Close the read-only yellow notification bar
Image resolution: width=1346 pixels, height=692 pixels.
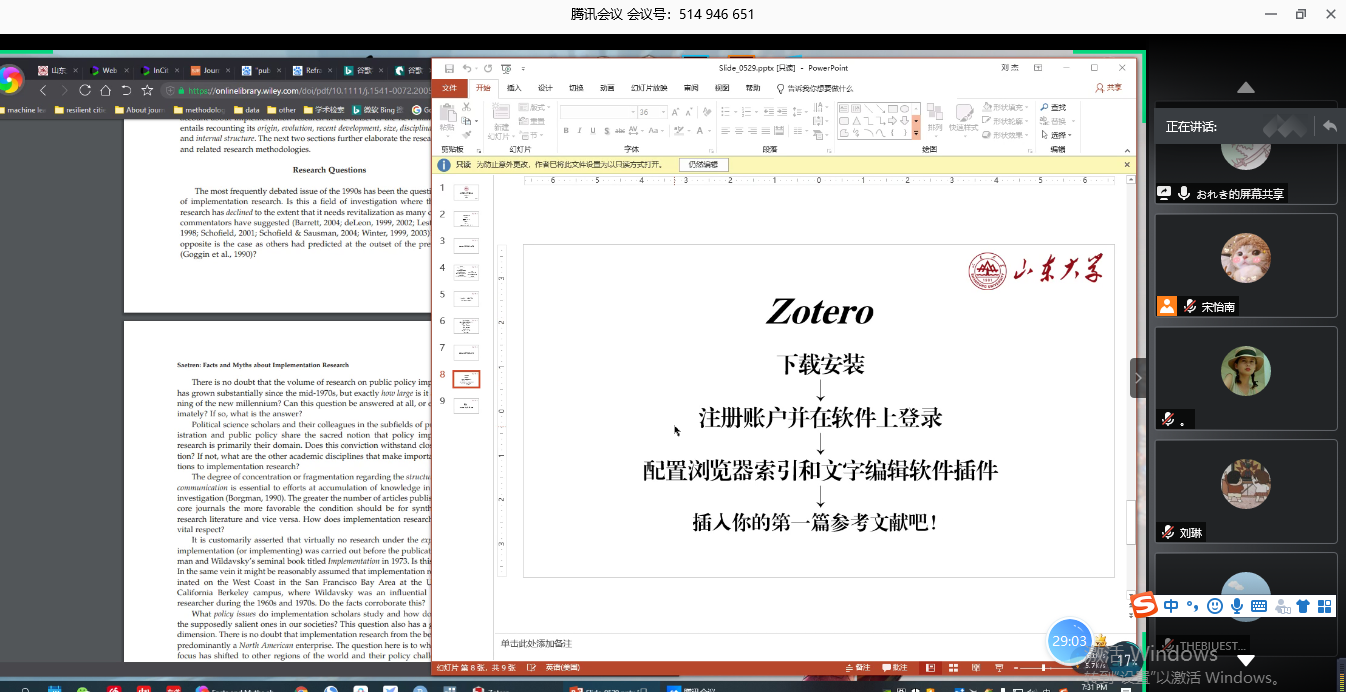(1127, 165)
